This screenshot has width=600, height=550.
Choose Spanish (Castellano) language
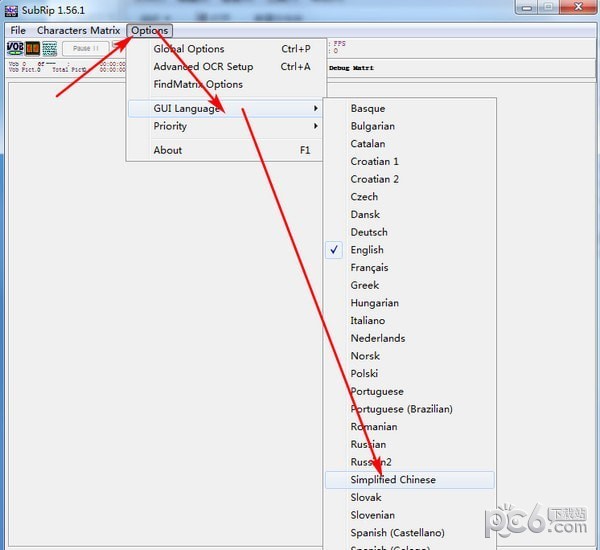409,532
